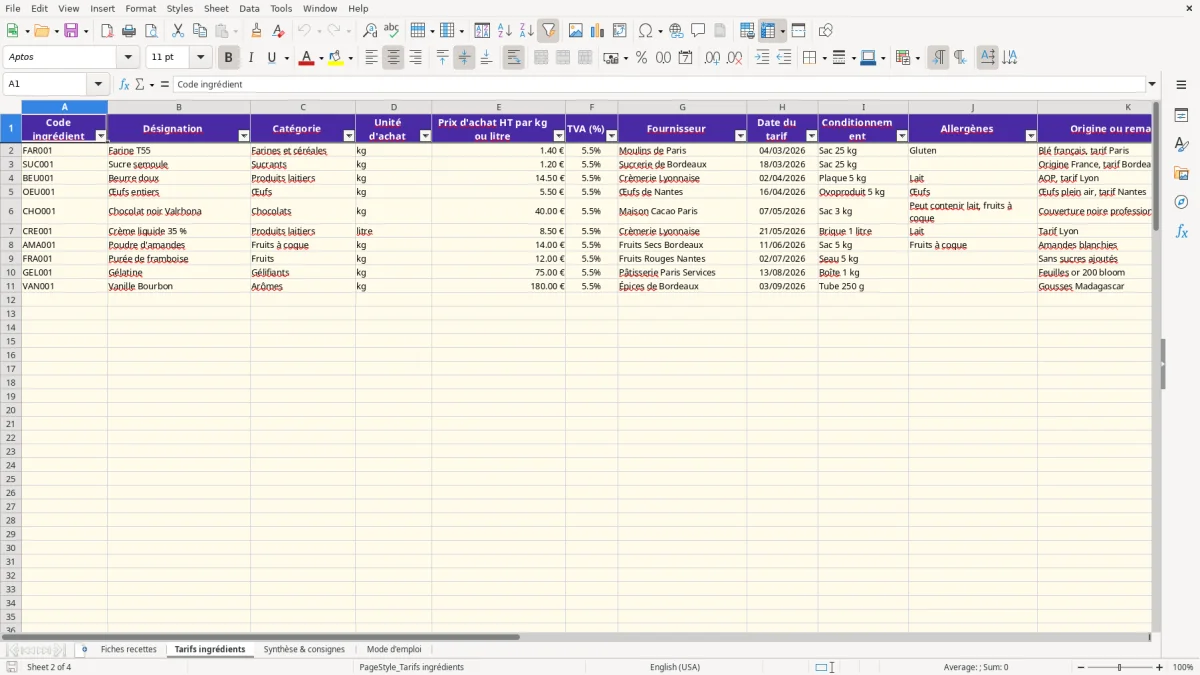The image size is (1200, 675).
Task: Select column header E
Action: (499, 107)
